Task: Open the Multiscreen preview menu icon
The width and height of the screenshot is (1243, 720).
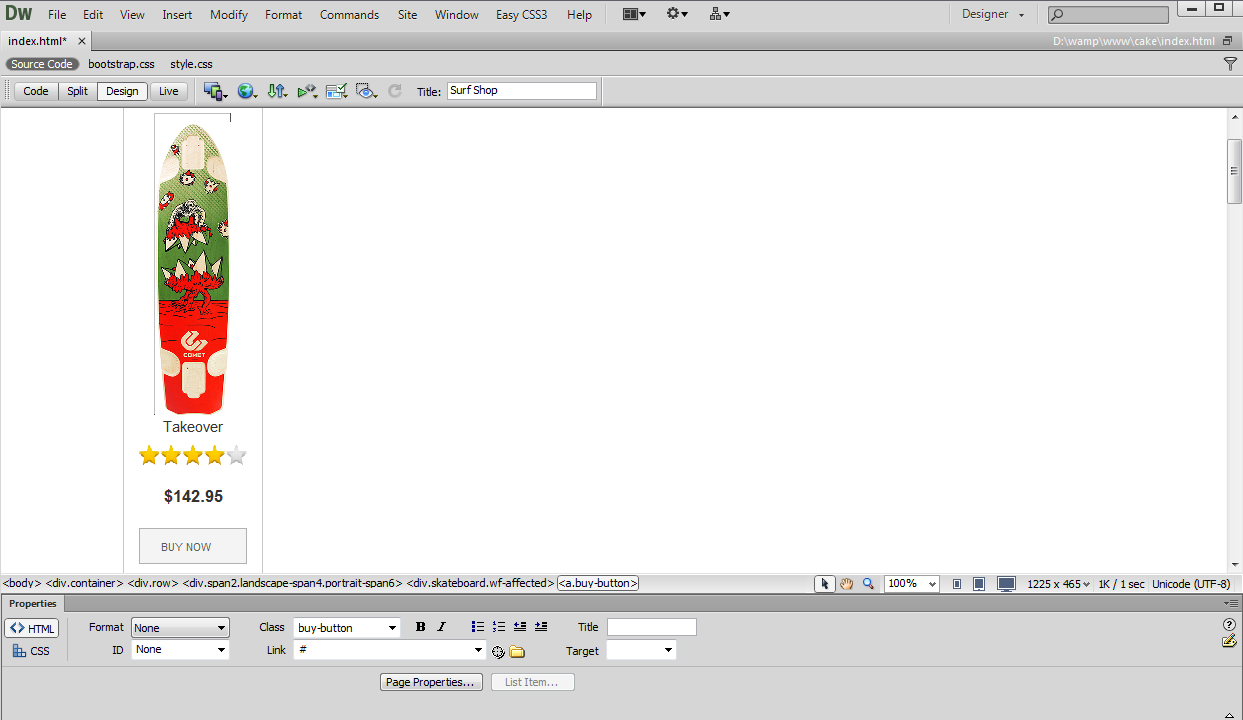Action: click(215, 91)
